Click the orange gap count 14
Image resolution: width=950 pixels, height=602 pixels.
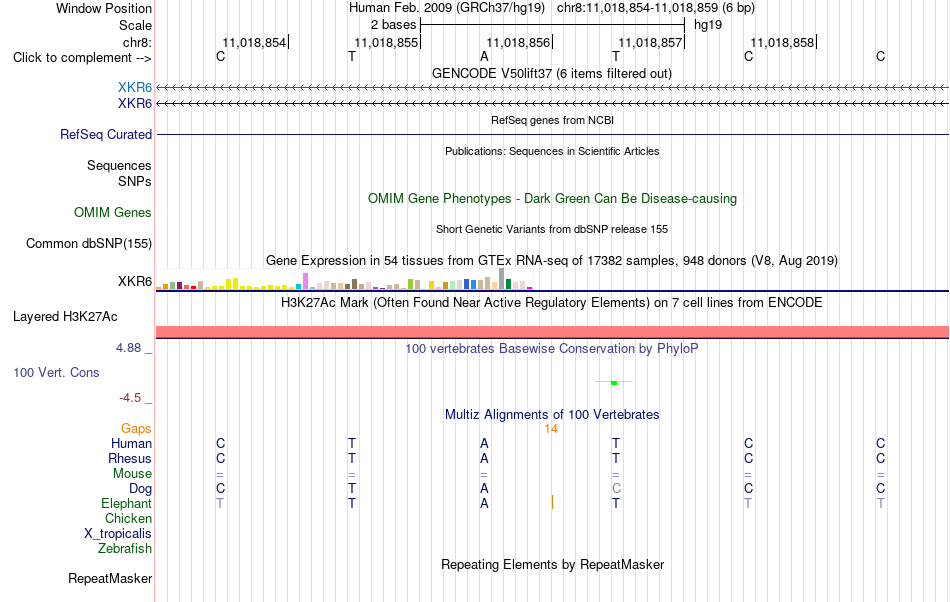(551, 429)
